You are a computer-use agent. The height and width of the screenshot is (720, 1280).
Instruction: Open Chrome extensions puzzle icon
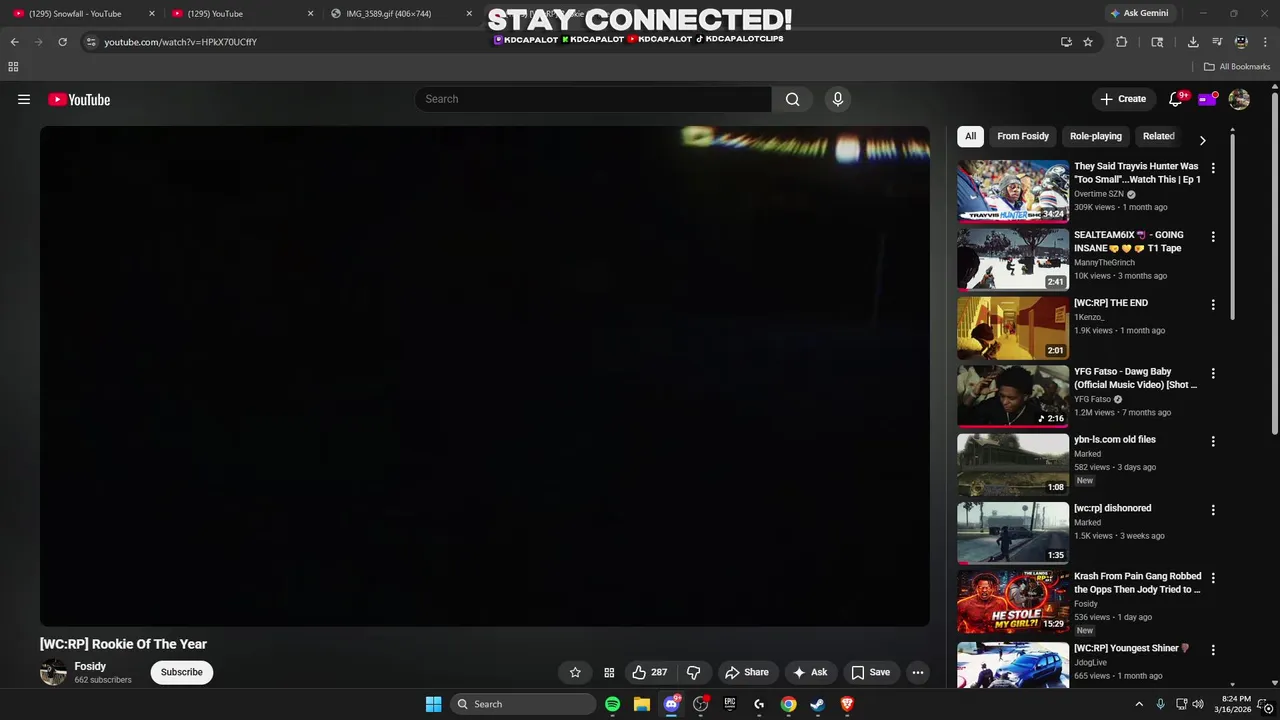tap(1121, 42)
